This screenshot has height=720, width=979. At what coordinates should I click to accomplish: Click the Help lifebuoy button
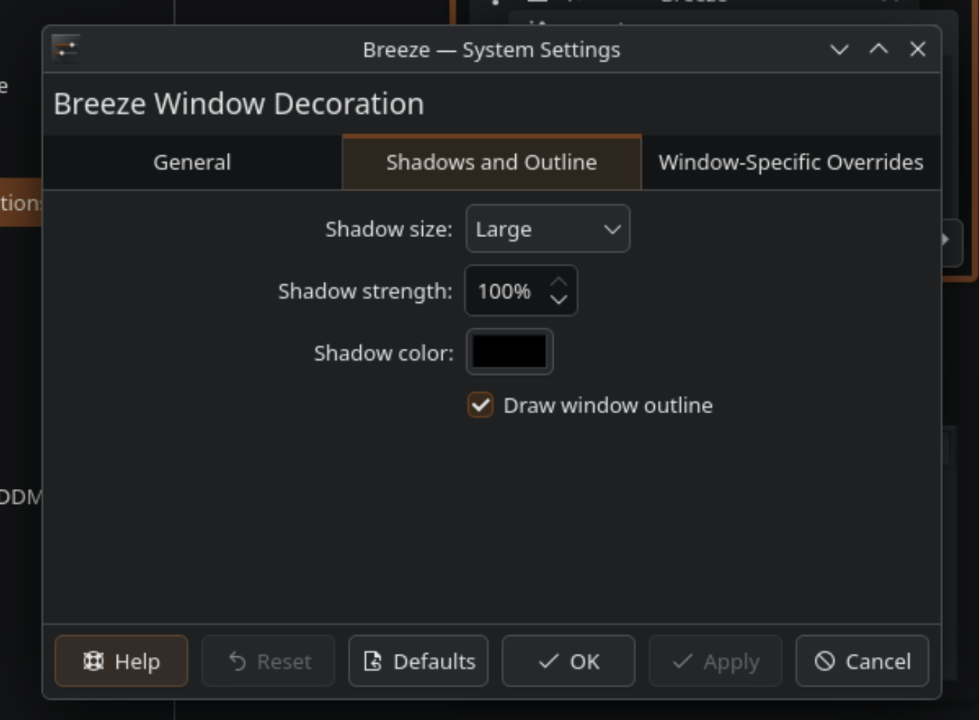pyautogui.click(x=121, y=661)
